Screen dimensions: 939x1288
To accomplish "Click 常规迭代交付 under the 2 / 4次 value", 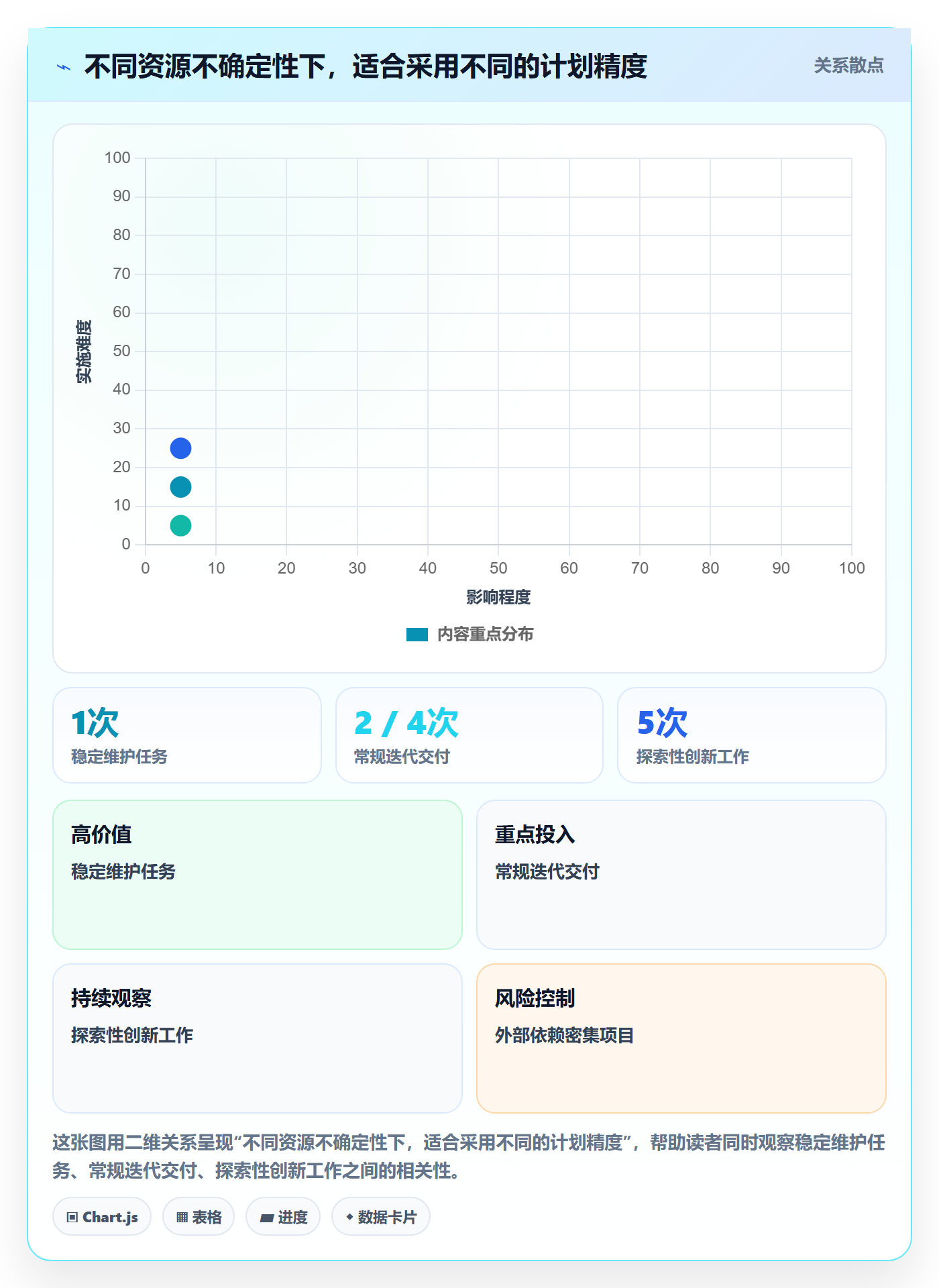I will pos(402,757).
